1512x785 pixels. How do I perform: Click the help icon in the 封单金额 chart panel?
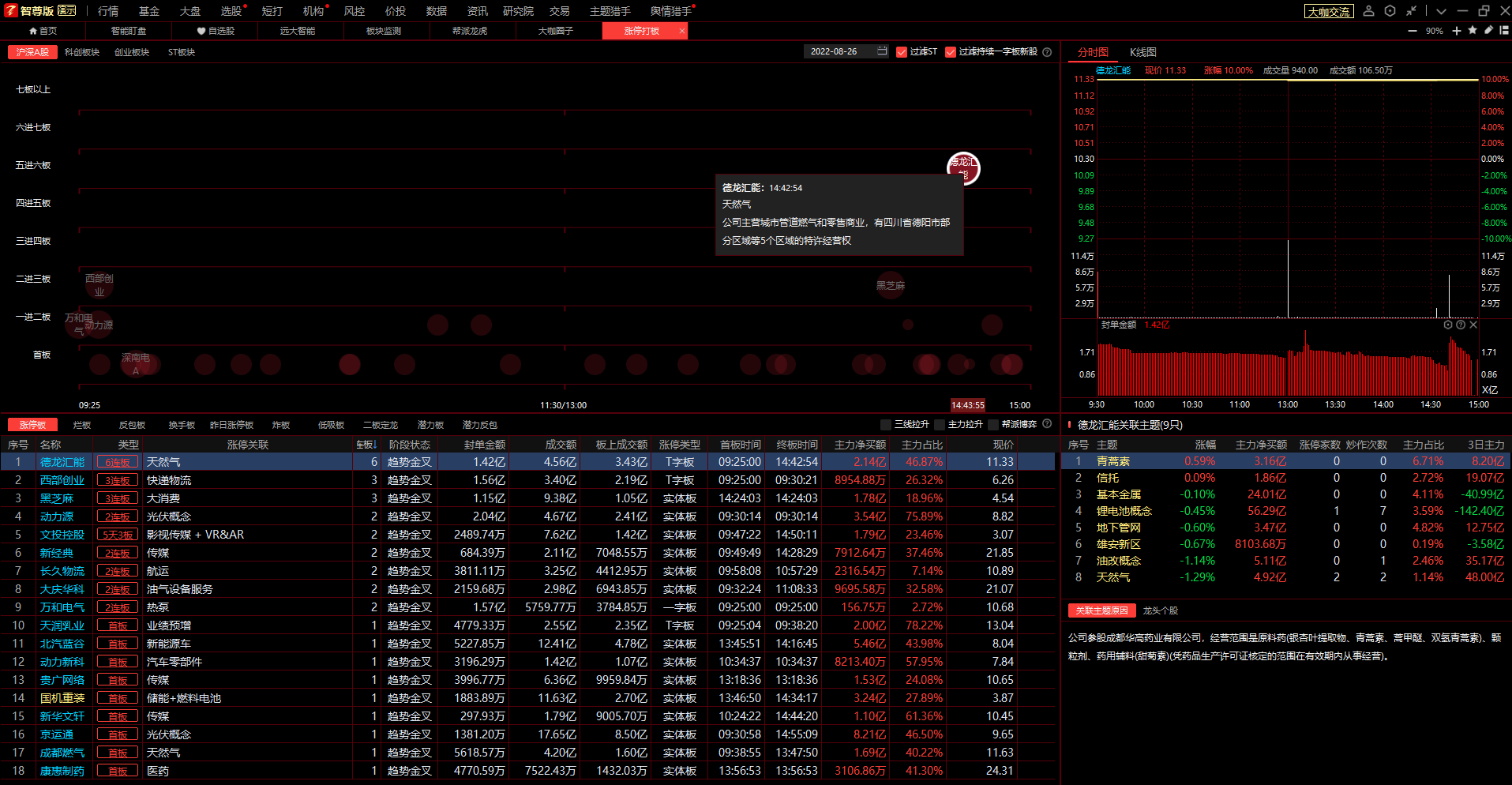tap(1461, 325)
